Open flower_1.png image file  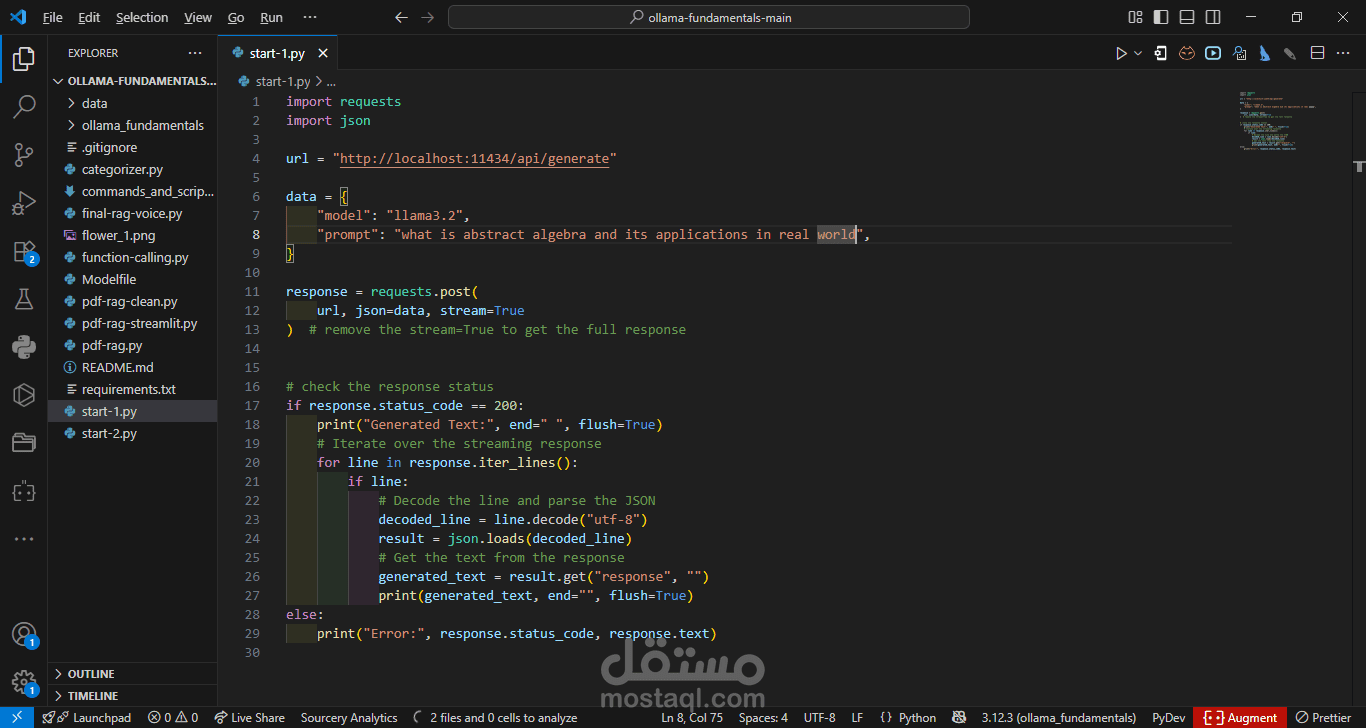click(x=134, y=235)
